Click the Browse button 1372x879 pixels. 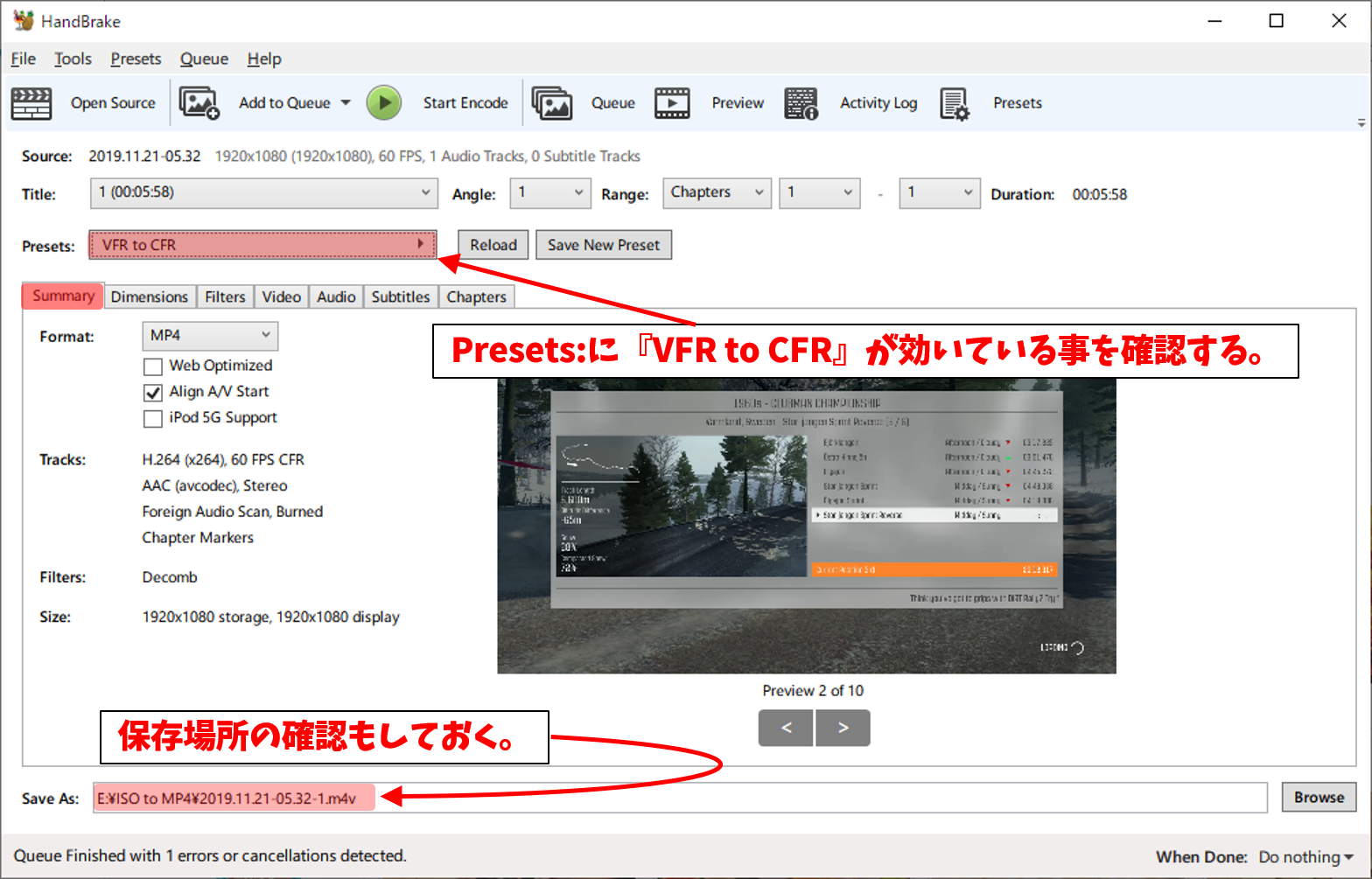pos(1319,798)
